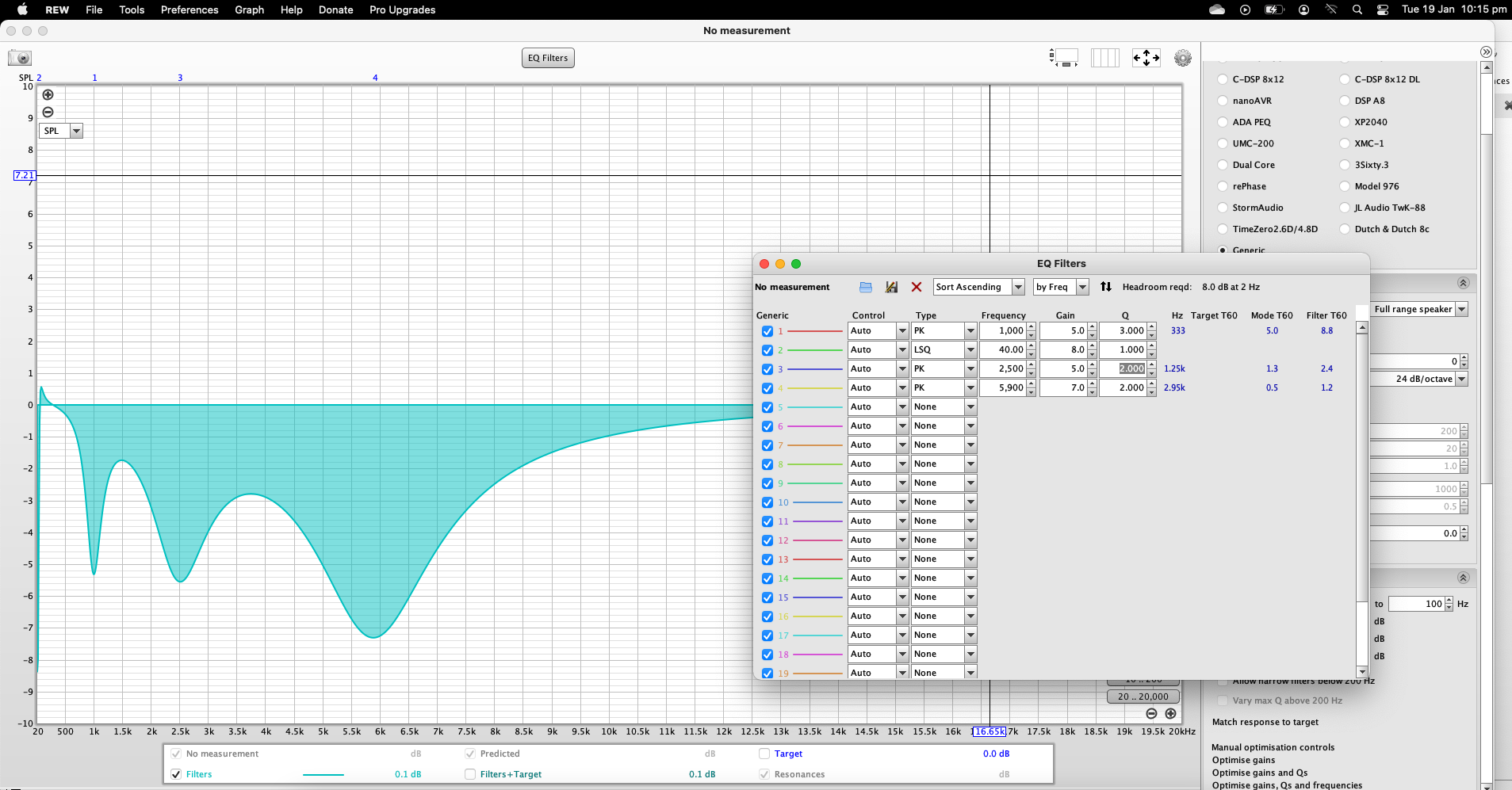
Task: Decrement the filter 4 gain stepper down arrow
Action: (x=1092, y=392)
